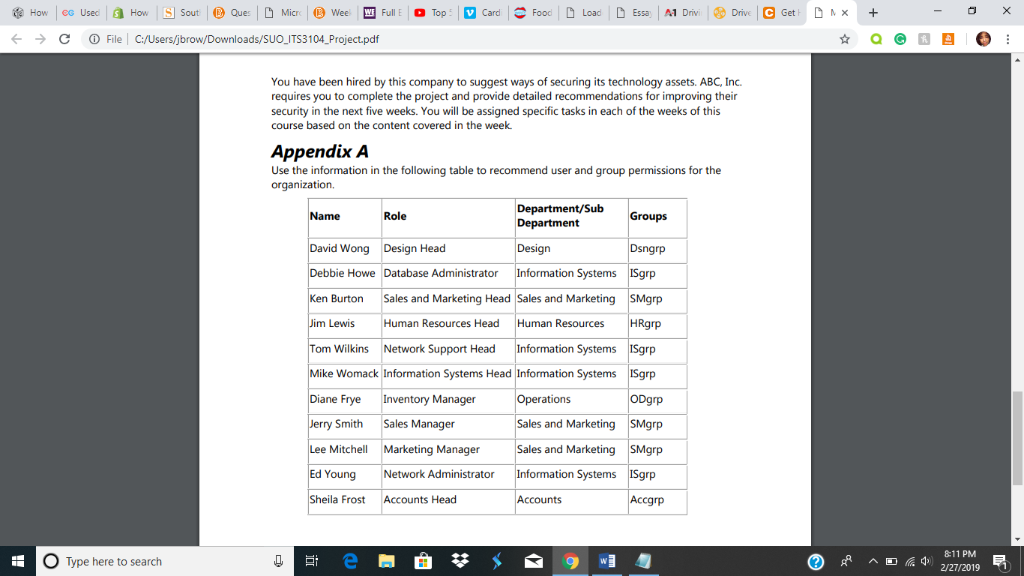Open the volume control in system tray

(x=926, y=561)
